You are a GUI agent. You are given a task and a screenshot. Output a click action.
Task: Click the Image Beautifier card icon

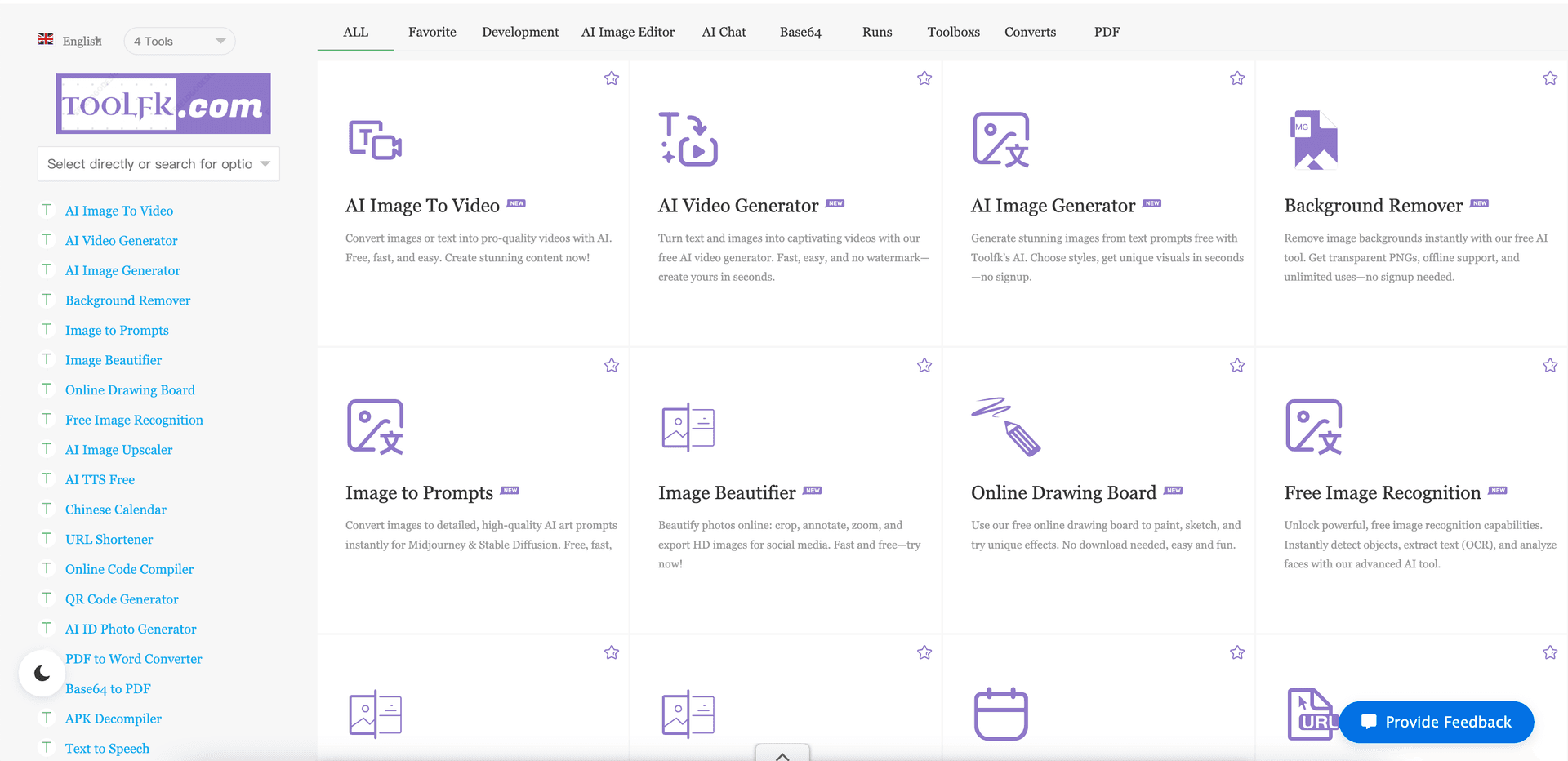pyautogui.click(x=688, y=426)
